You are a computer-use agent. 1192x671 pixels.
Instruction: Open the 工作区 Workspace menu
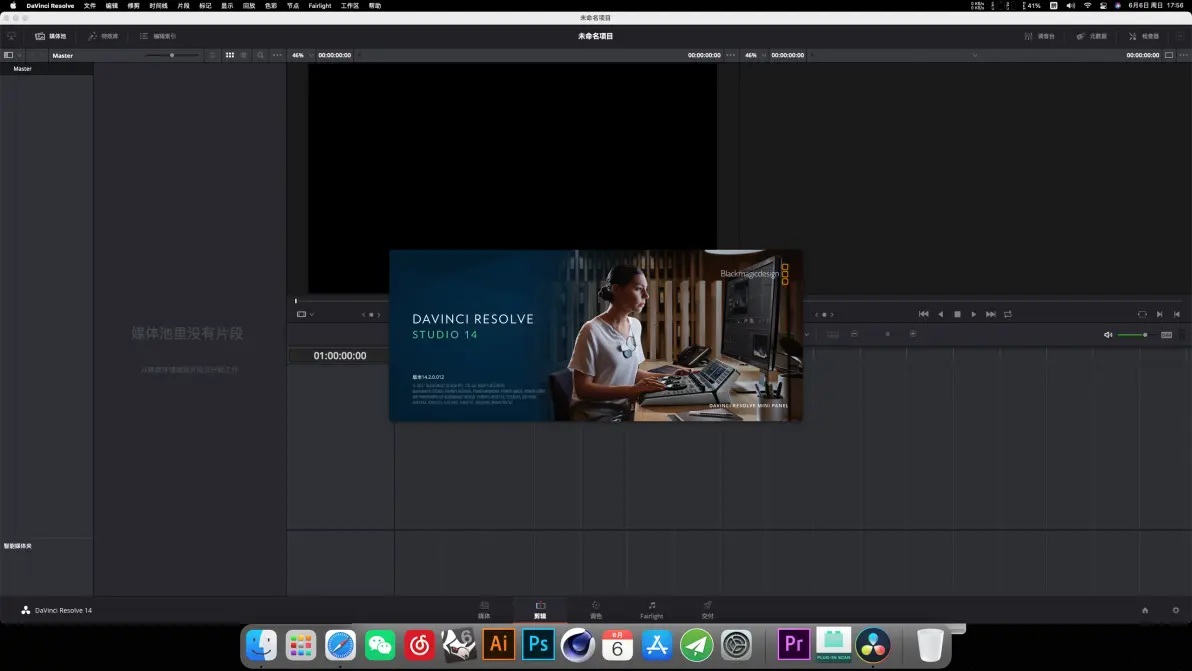[350, 5]
